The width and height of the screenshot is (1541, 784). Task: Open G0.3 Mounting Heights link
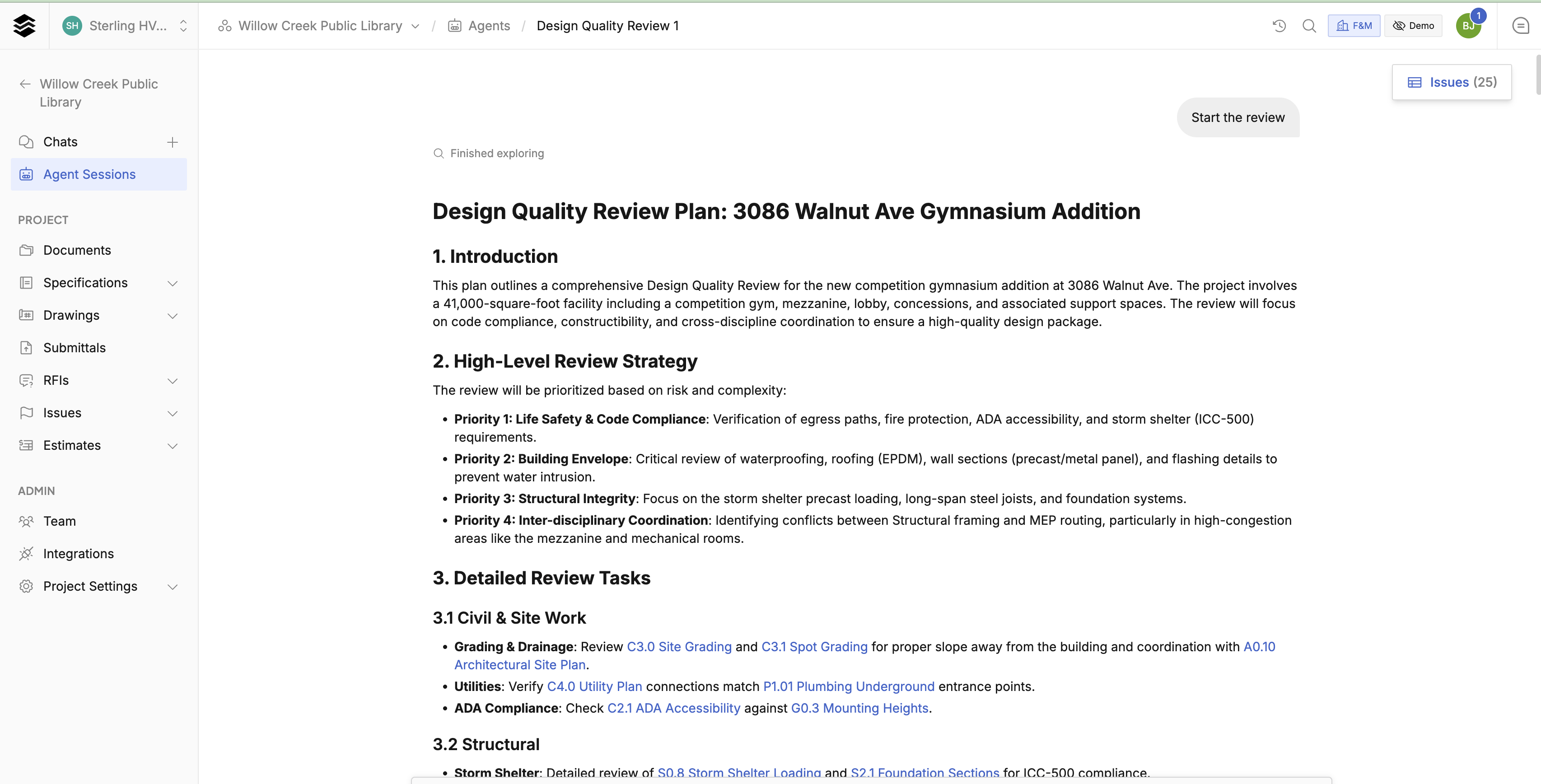coord(859,708)
